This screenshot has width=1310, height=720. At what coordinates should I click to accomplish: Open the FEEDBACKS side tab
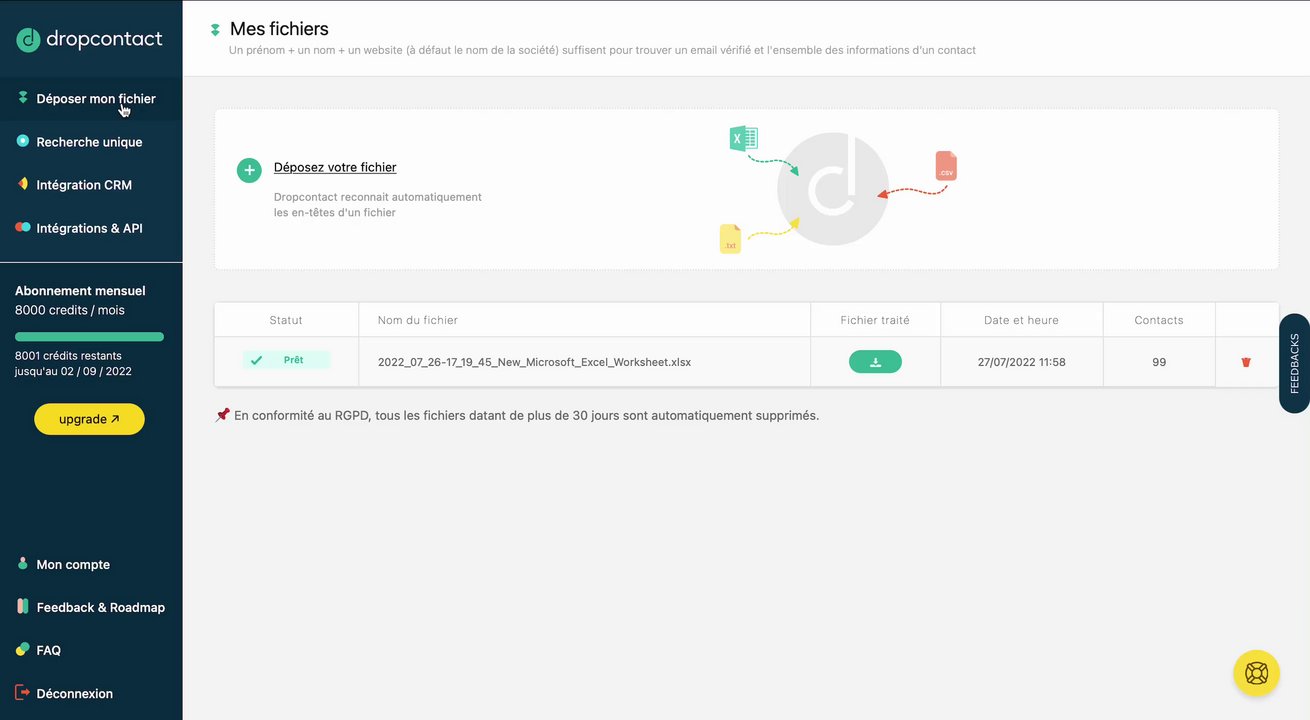1294,363
